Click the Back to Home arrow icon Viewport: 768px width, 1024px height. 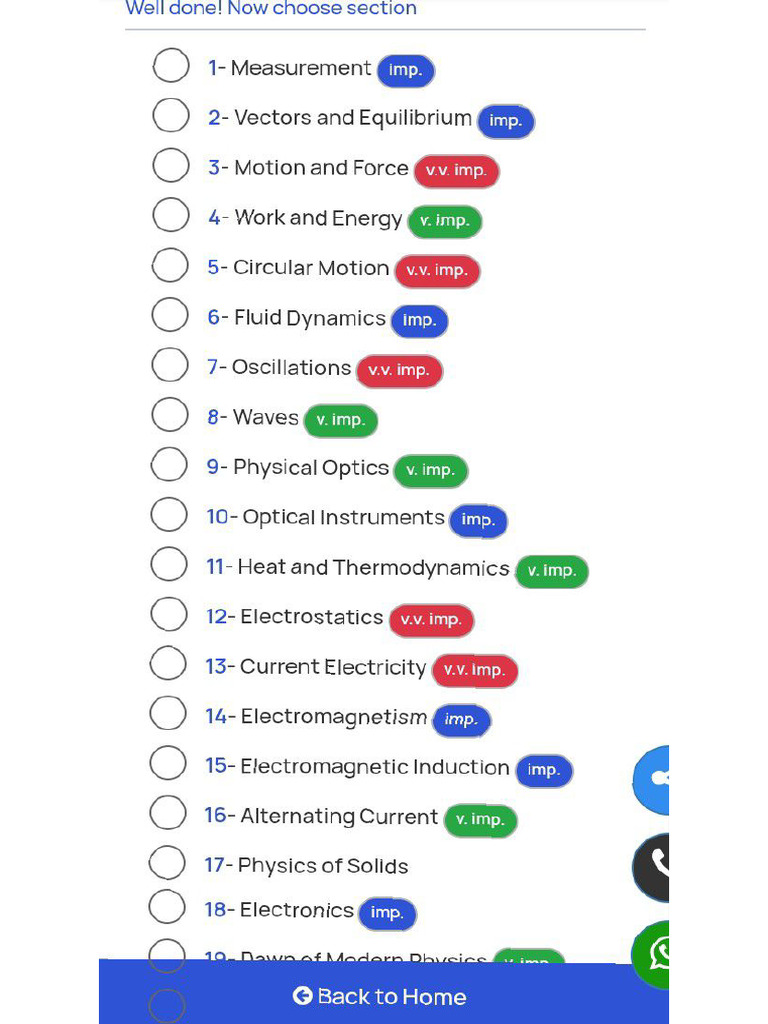pos(302,996)
